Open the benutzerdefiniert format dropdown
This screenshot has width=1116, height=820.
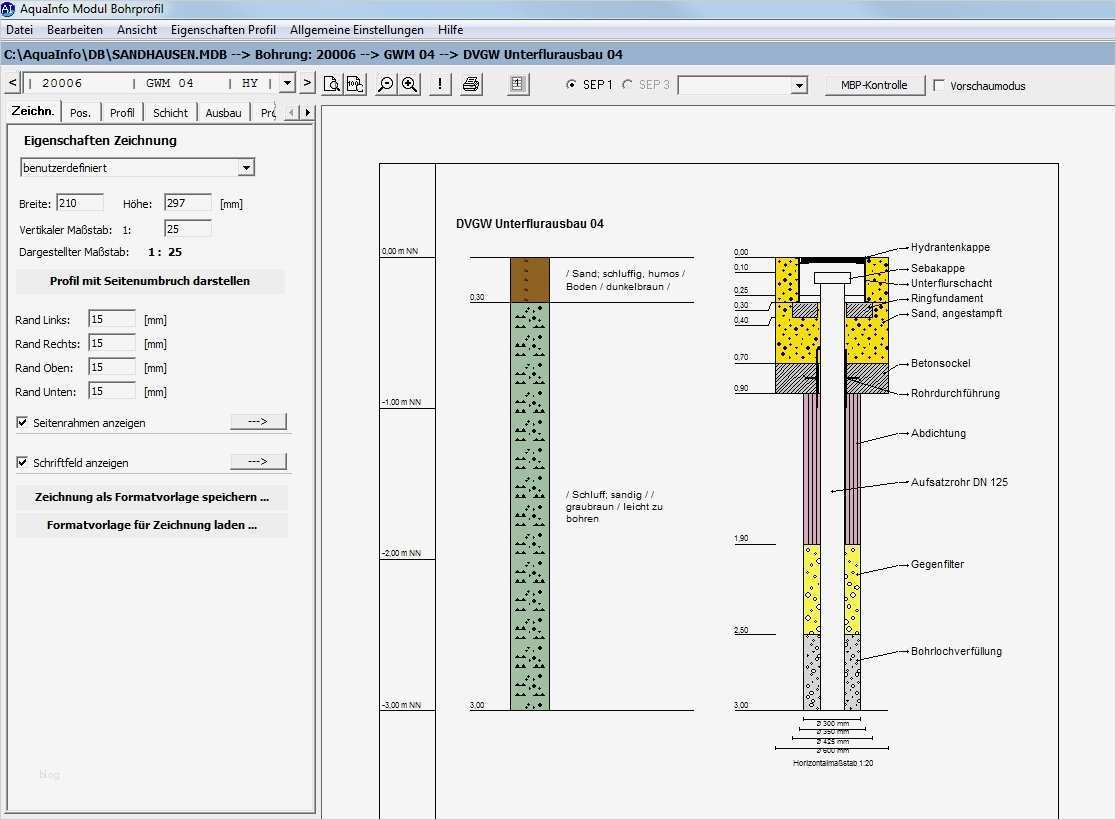(246, 168)
